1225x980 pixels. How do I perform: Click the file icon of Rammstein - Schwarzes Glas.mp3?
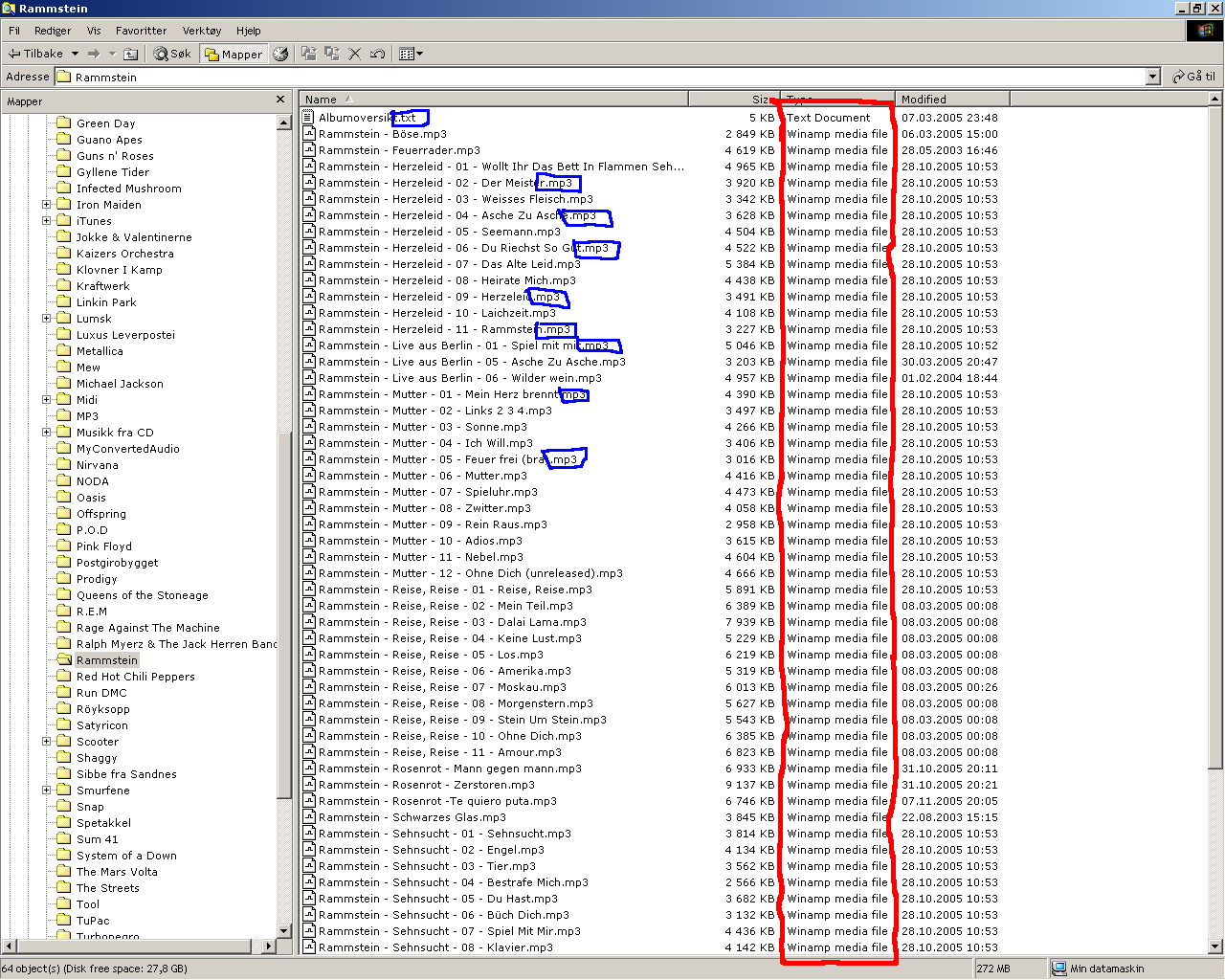[x=308, y=817]
